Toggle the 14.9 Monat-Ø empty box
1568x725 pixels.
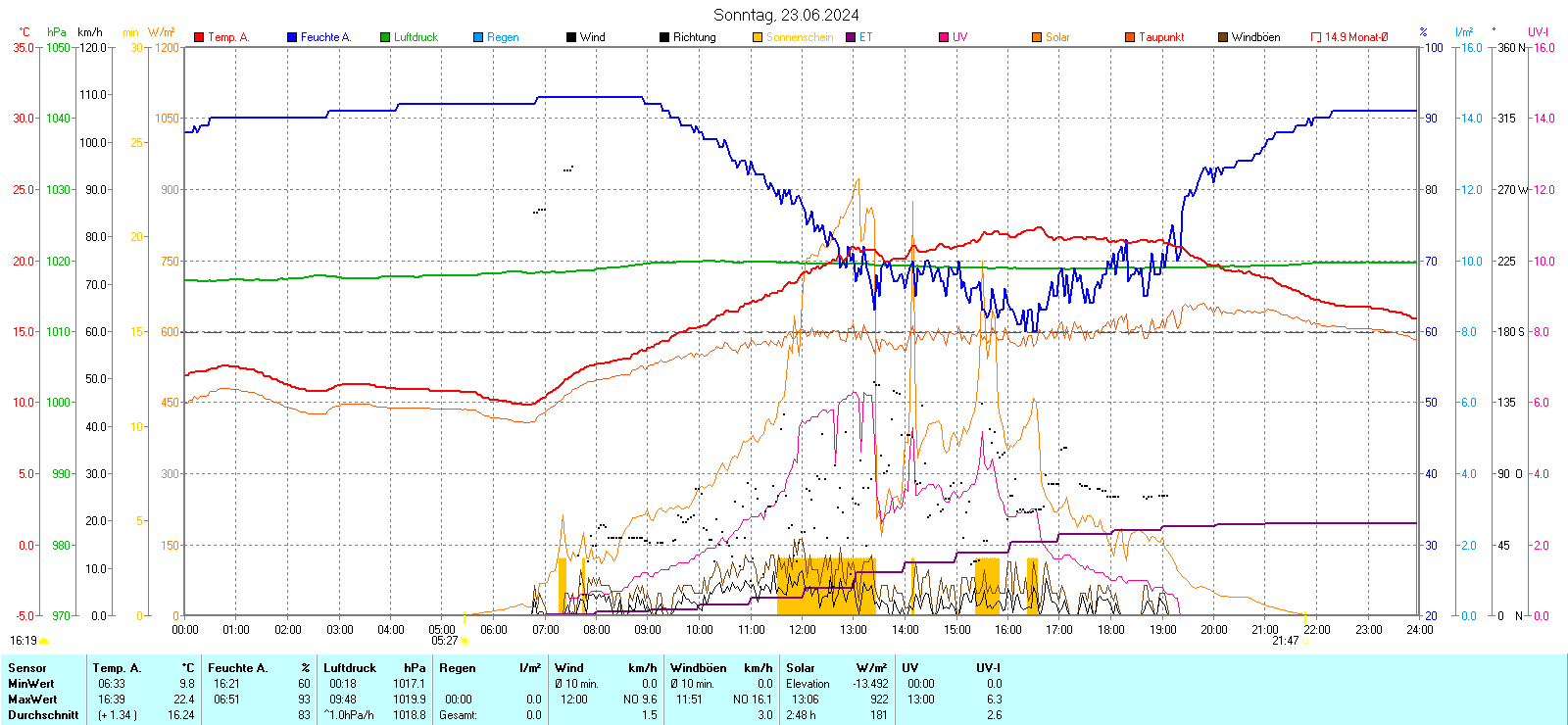(1316, 37)
